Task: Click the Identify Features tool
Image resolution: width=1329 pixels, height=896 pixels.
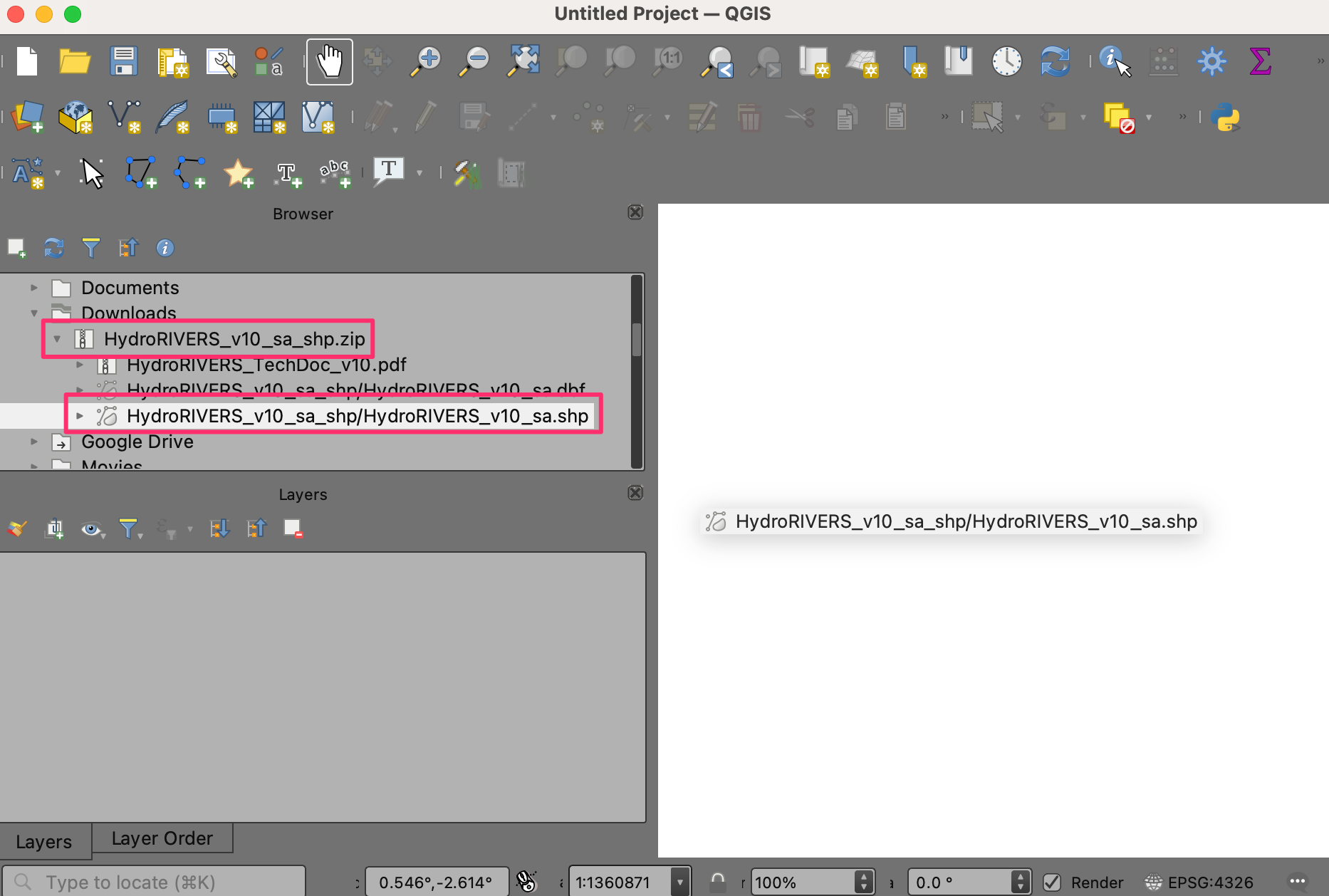Action: [x=1114, y=61]
